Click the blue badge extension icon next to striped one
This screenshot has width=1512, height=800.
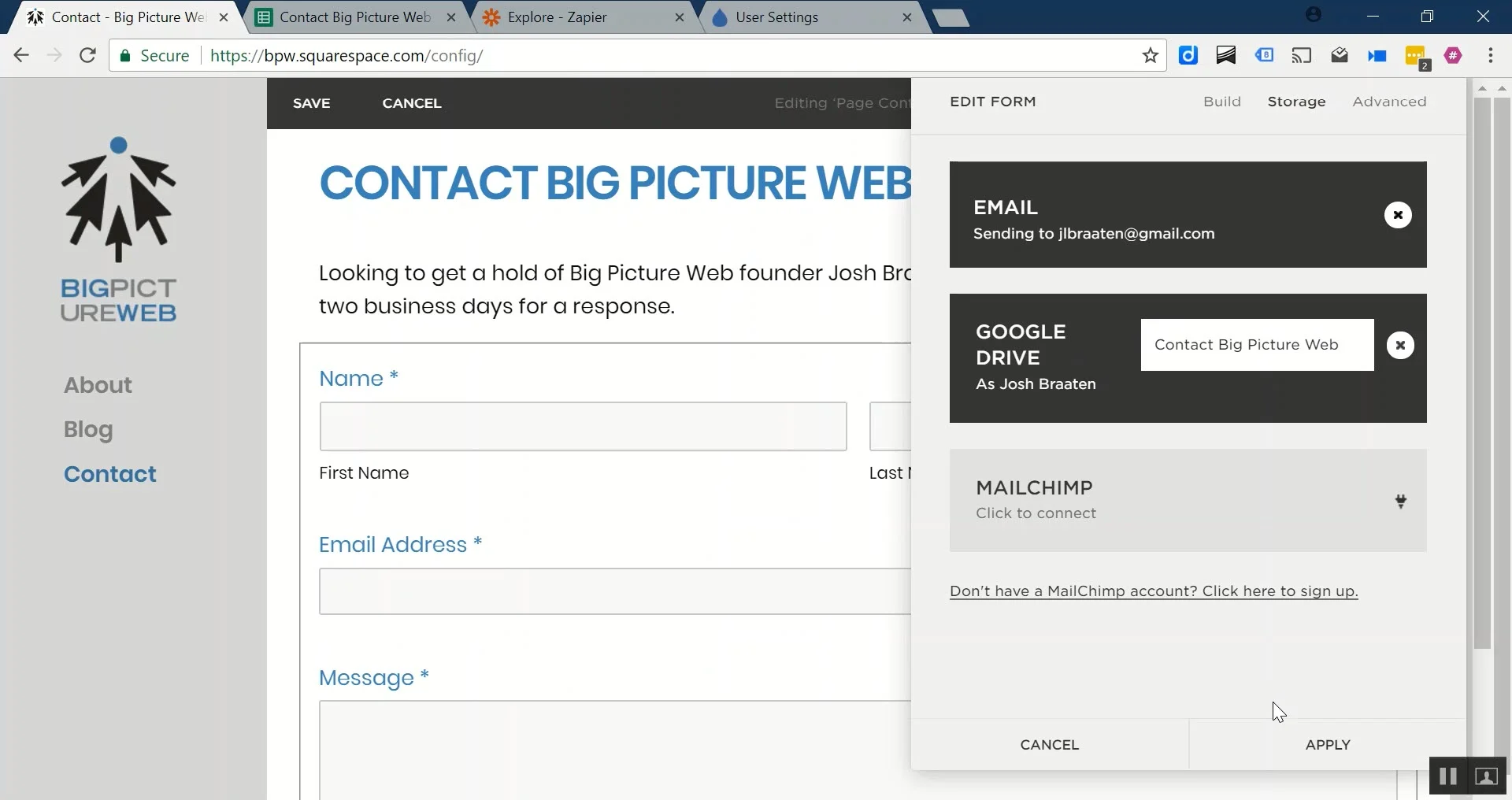pos(1264,55)
